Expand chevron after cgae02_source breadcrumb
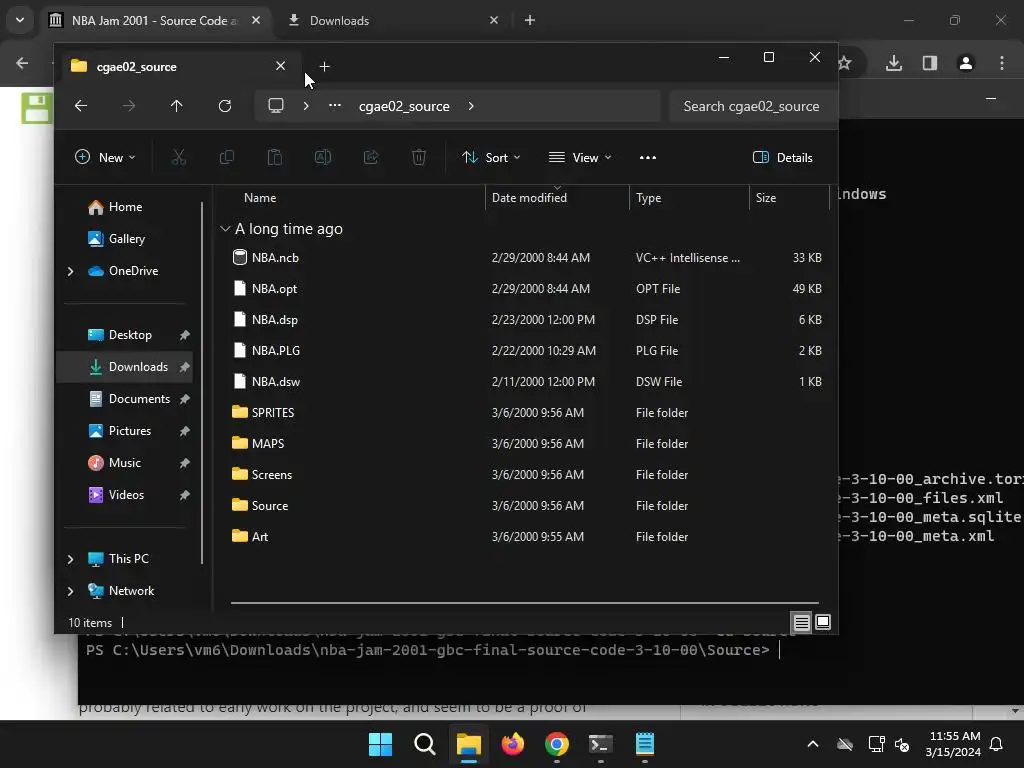The height and width of the screenshot is (768, 1024). [x=471, y=106]
